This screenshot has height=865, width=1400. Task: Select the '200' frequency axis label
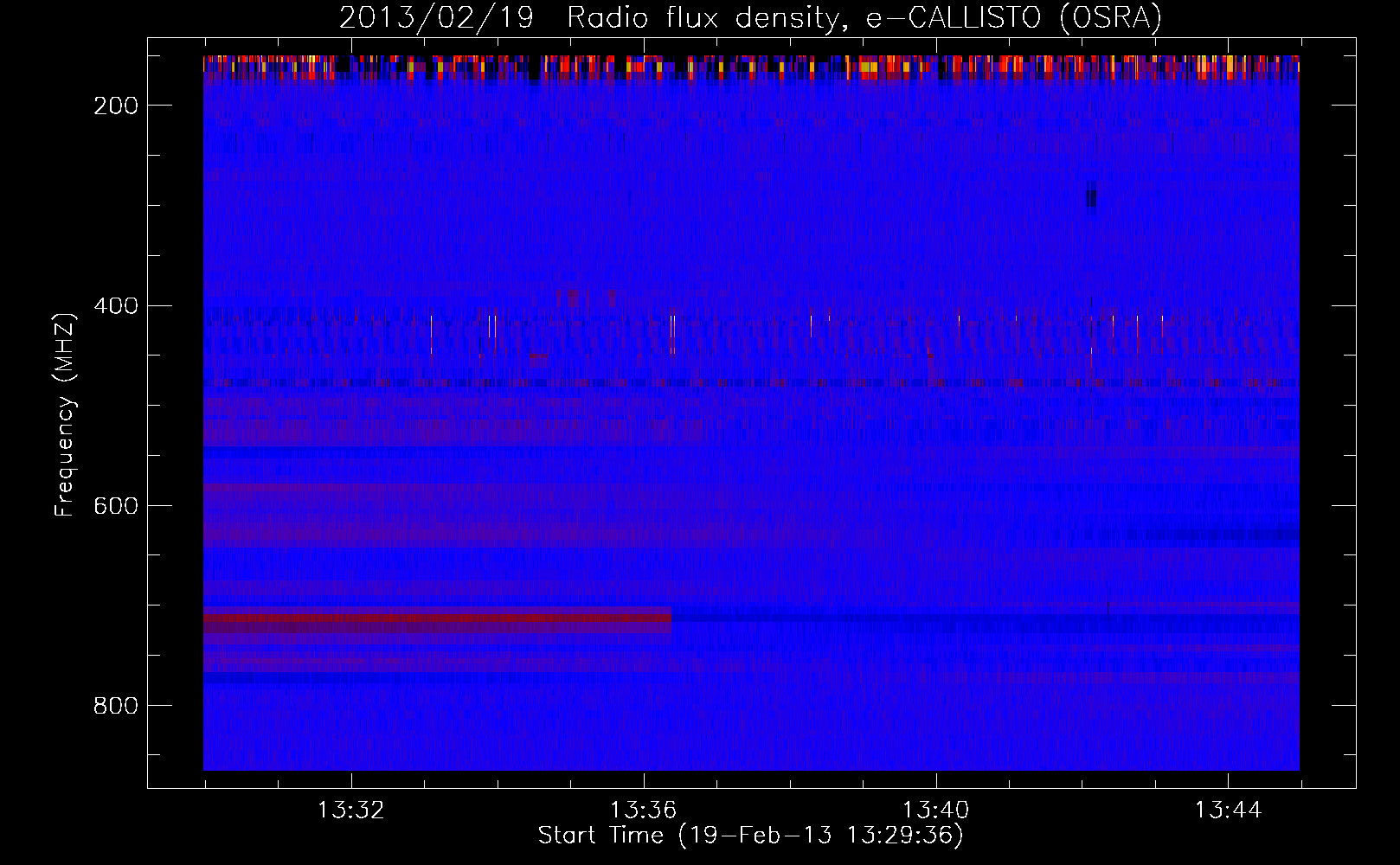[x=116, y=106]
